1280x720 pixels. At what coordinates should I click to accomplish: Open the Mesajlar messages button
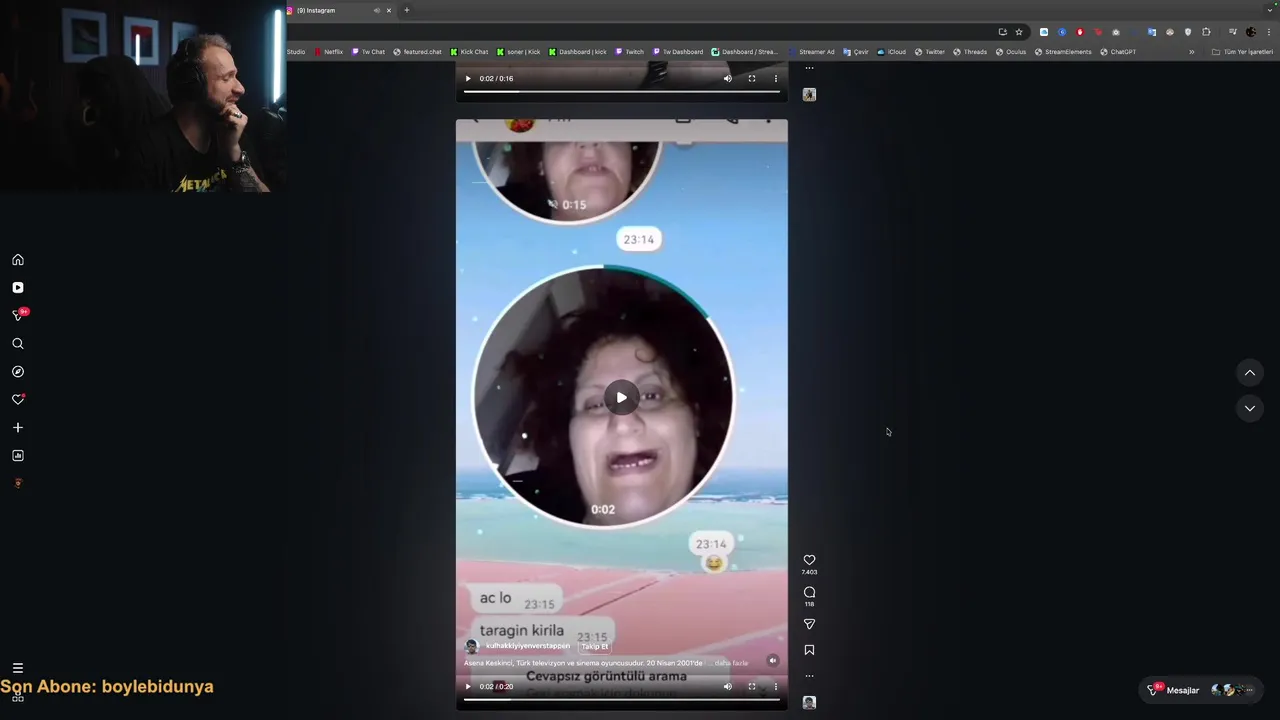1202,690
